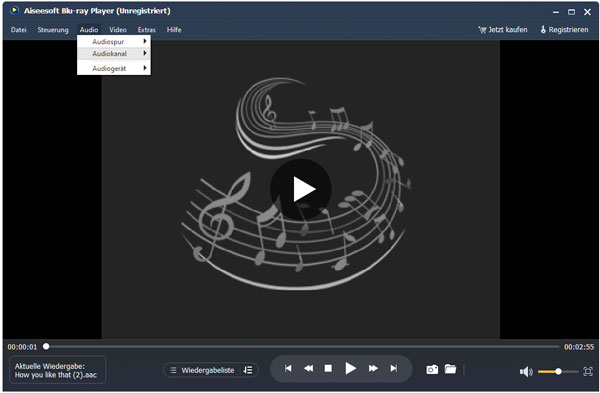This screenshot has height=393, width=600.
Task: Click the Jetzt kaufen link
Action: [503, 30]
